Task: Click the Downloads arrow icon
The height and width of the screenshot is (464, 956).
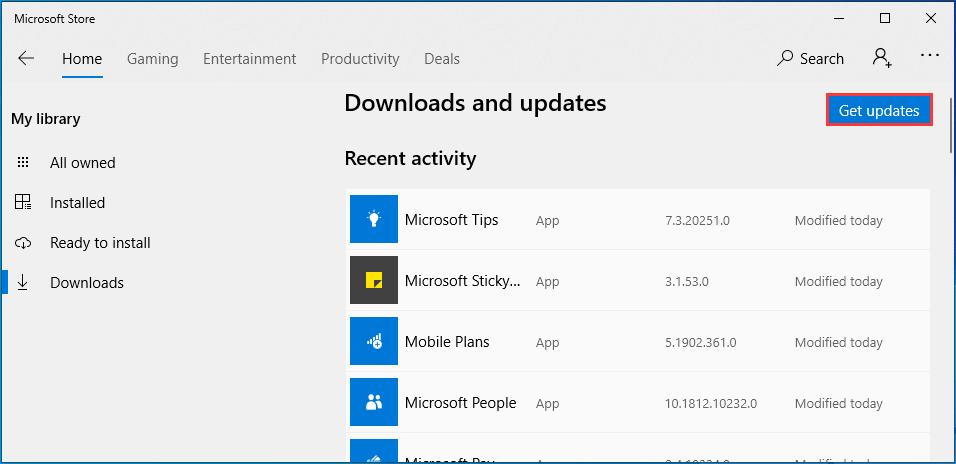Action: [x=23, y=282]
